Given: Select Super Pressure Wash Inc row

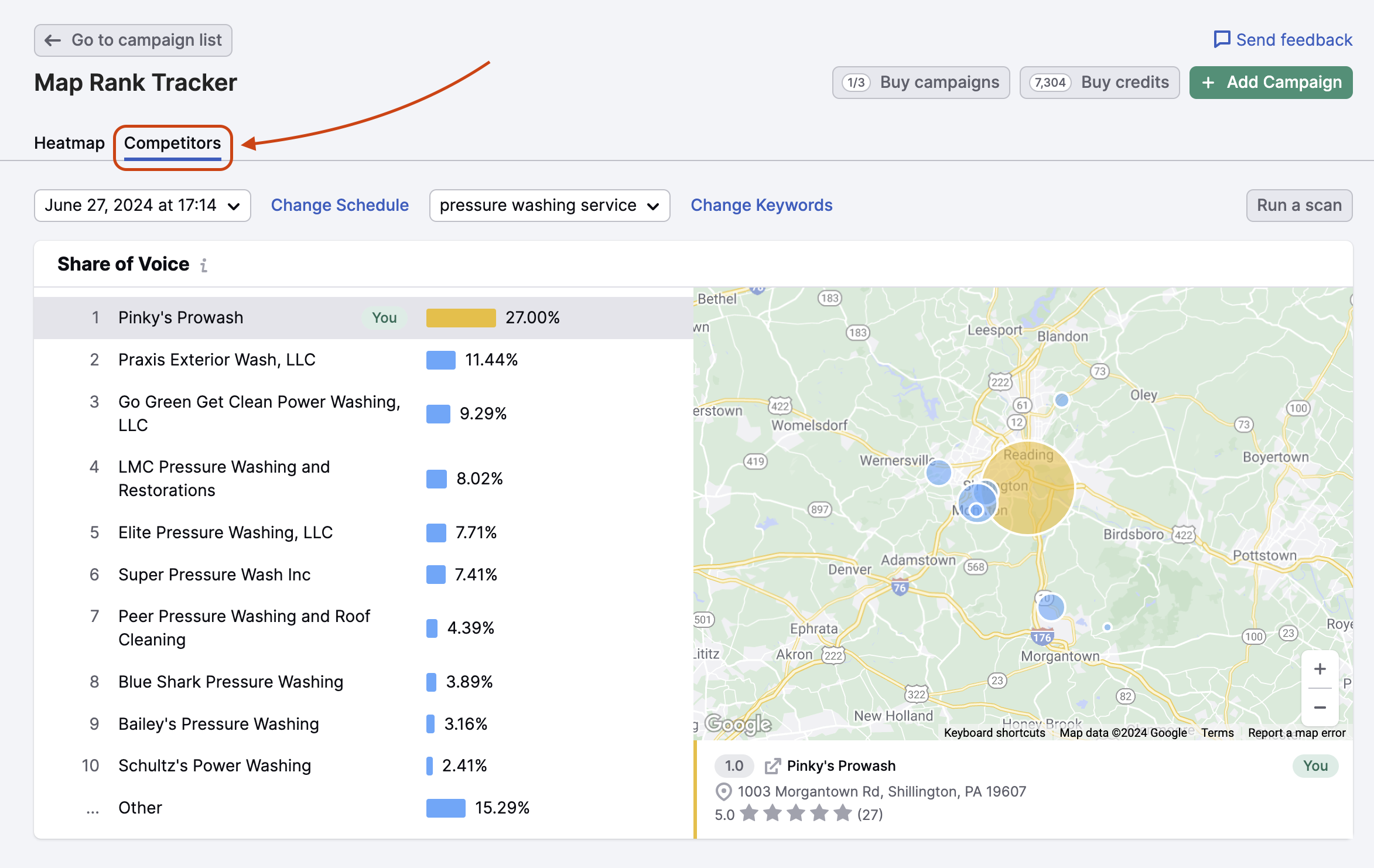Looking at the screenshot, I should click(x=364, y=575).
